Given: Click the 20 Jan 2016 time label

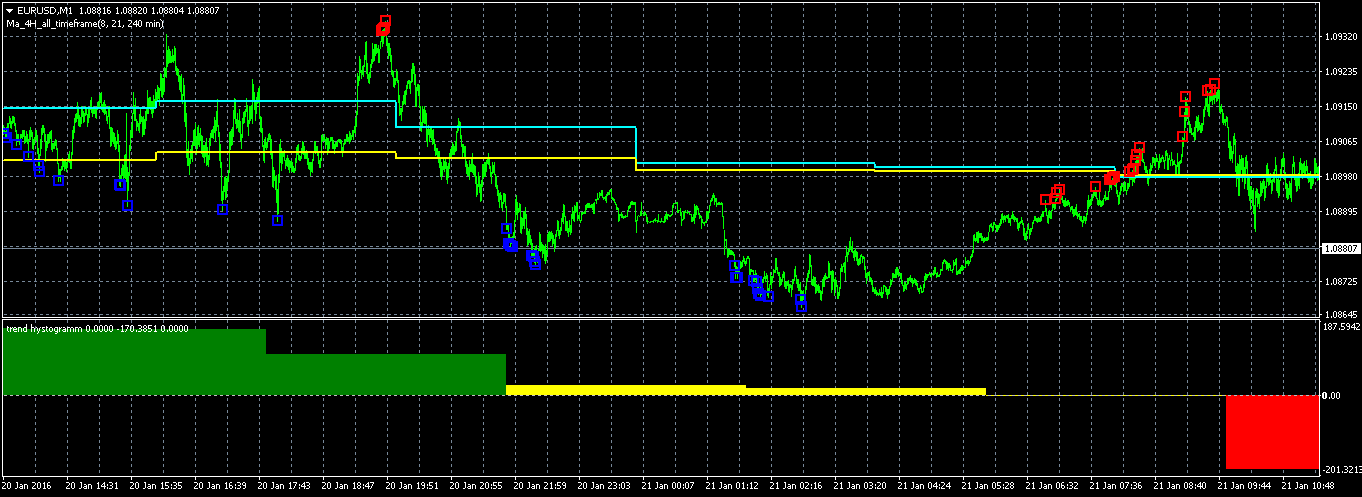Looking at the screenshot, I should (28, 486).
